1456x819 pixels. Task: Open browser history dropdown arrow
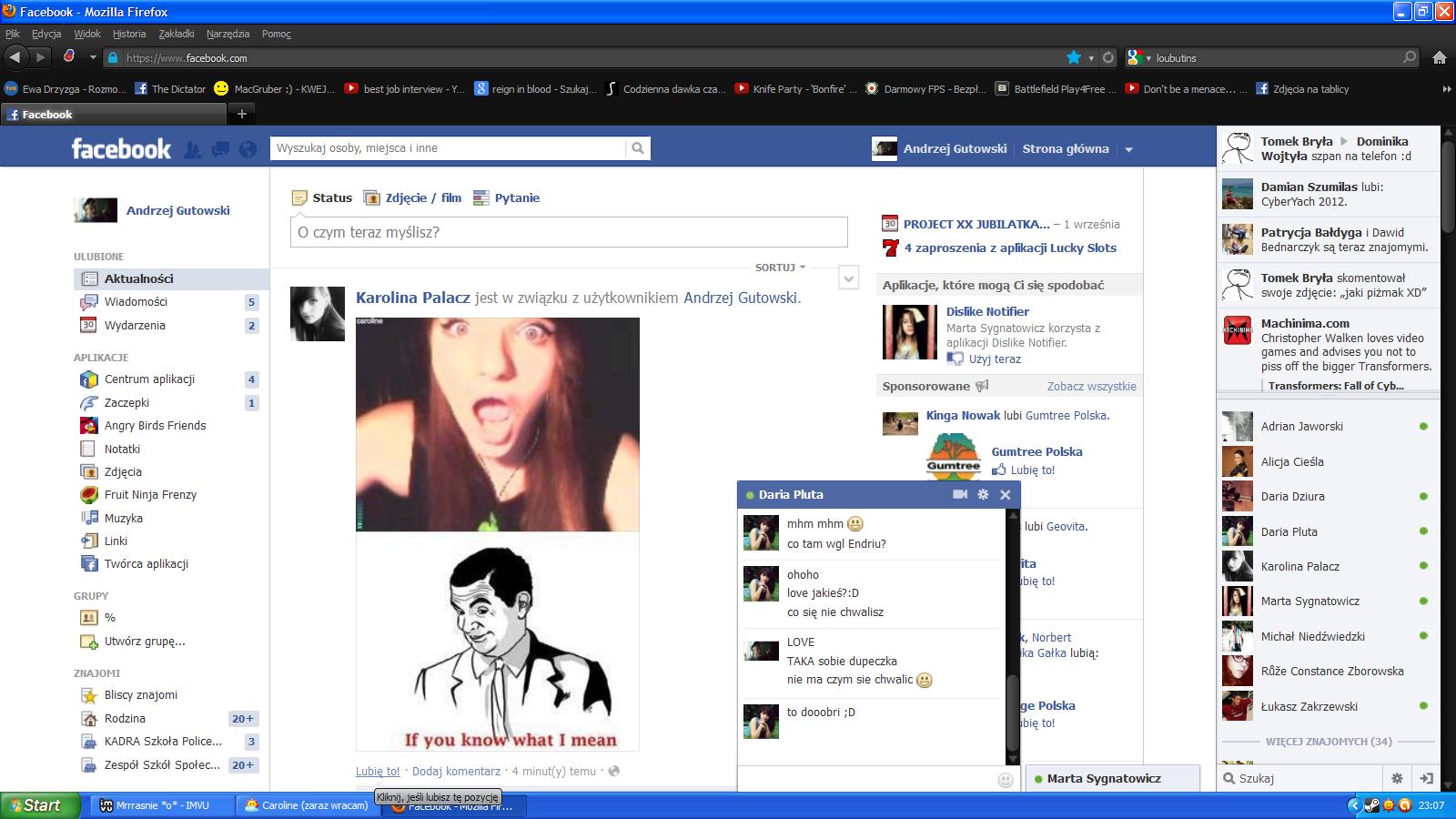coord(93,57)
